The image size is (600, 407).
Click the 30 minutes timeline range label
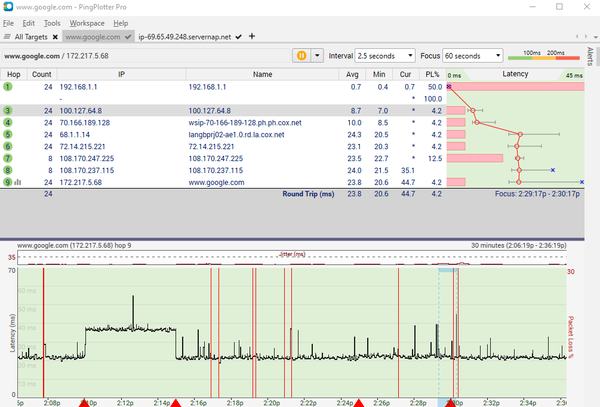click(x=519, y=245)
